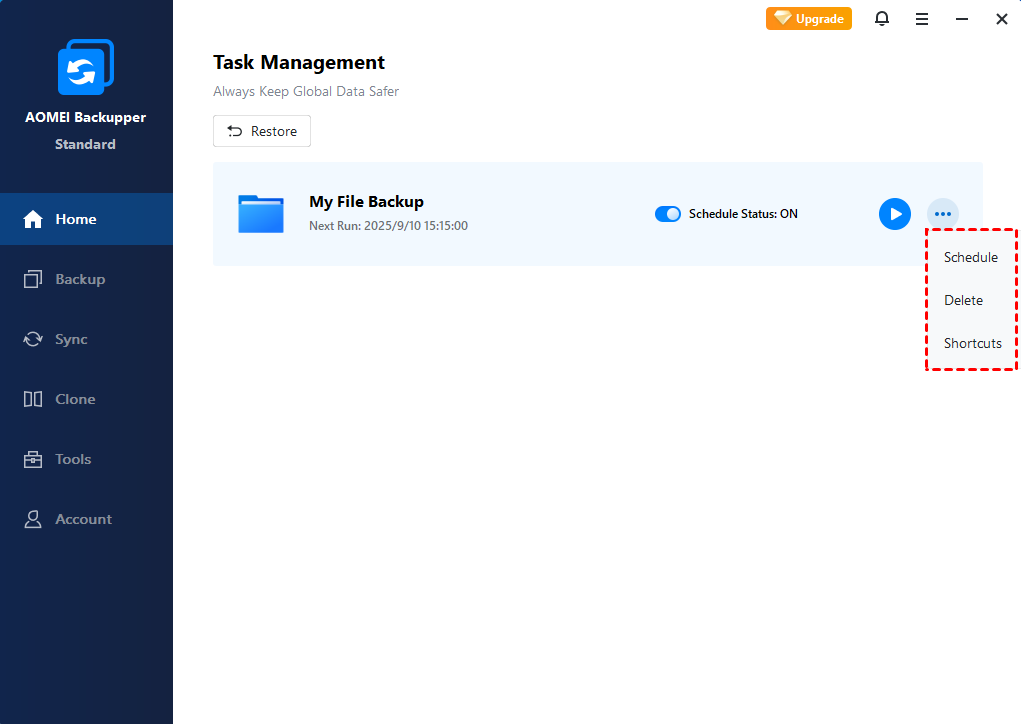The image size is (1021, 724).
Task: Click the Standard edition label
Action: point(85,144)
